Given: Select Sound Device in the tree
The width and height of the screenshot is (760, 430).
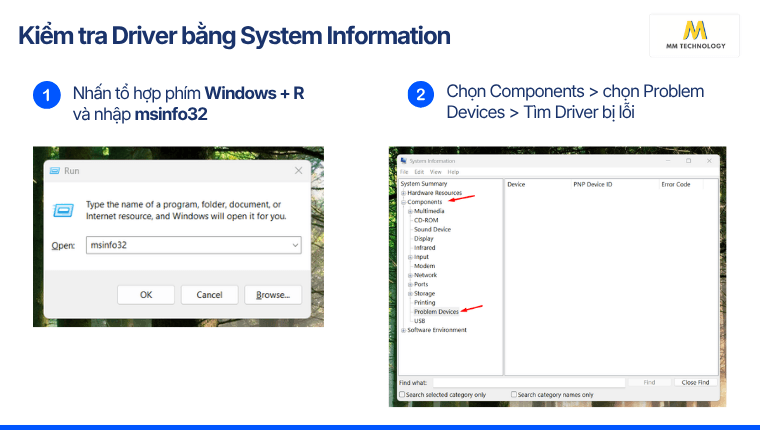Looking at the screenshot, I should click(432, 229).
